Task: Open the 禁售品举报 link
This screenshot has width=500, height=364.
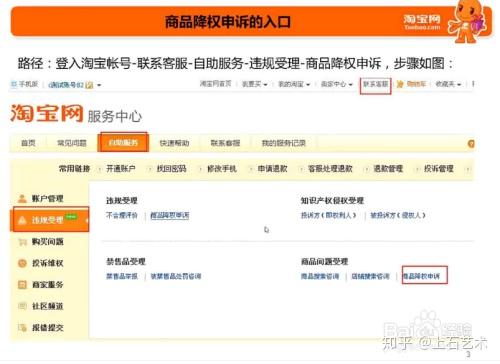Action: (x=122, y=276)
